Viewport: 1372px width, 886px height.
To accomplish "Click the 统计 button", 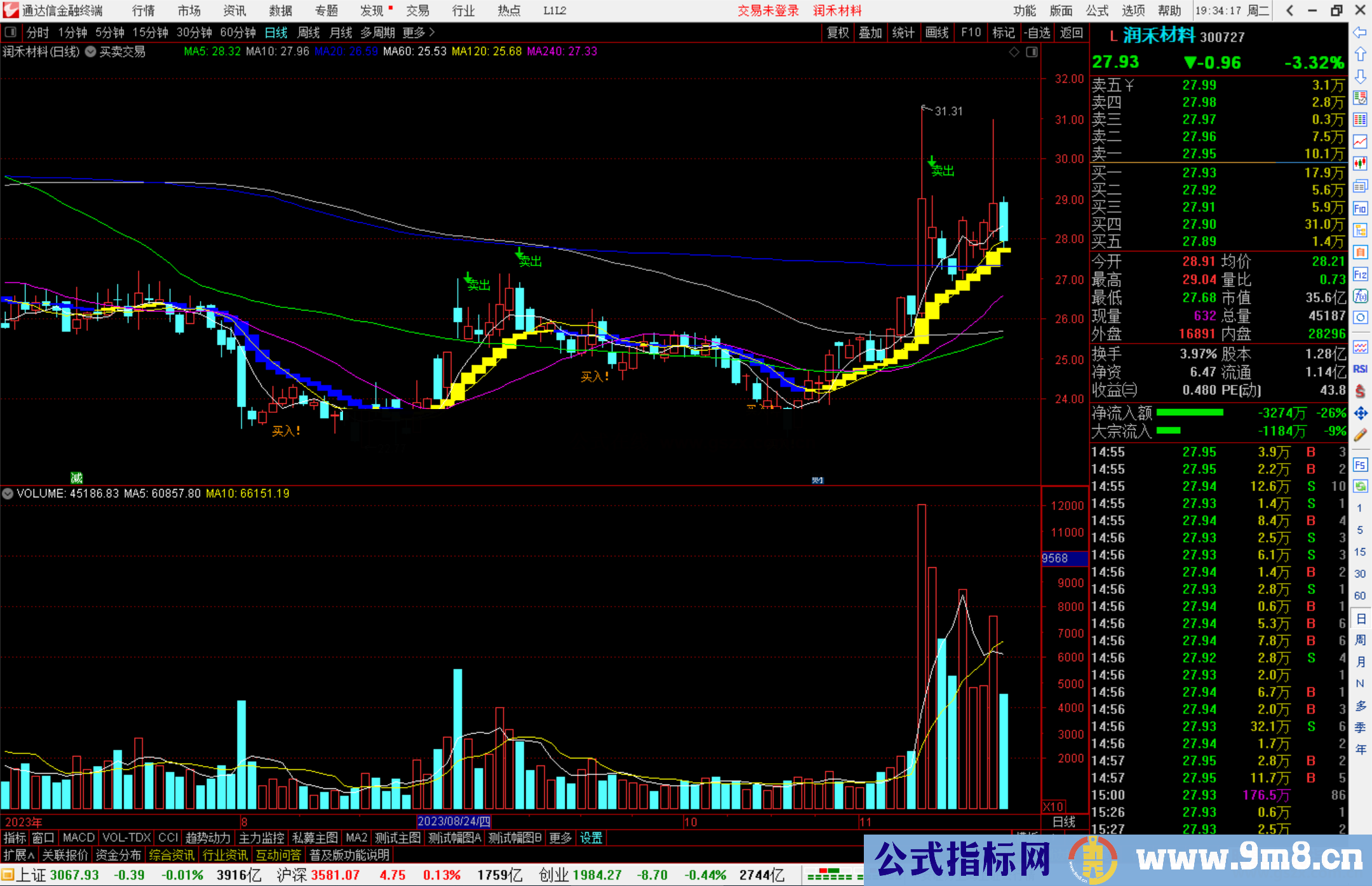I will [903, 32].
